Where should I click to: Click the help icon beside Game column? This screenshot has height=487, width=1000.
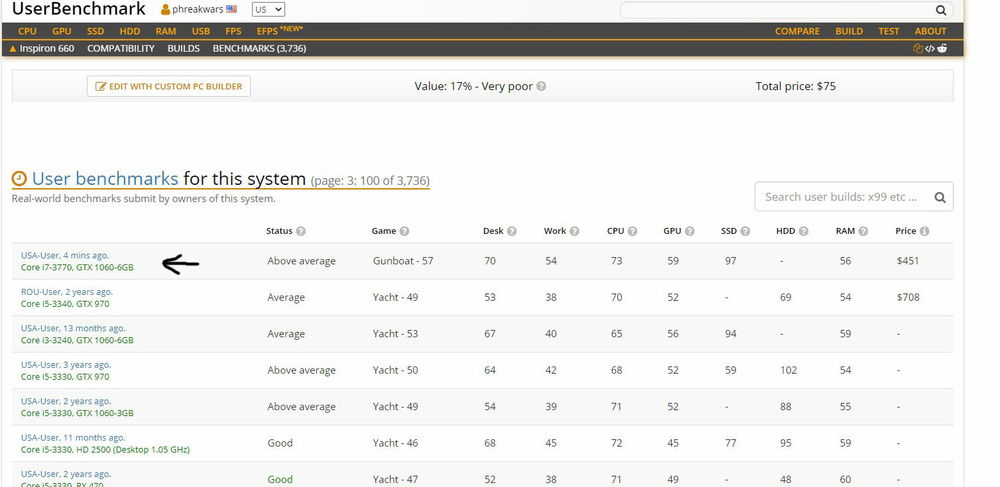[405, 231]
